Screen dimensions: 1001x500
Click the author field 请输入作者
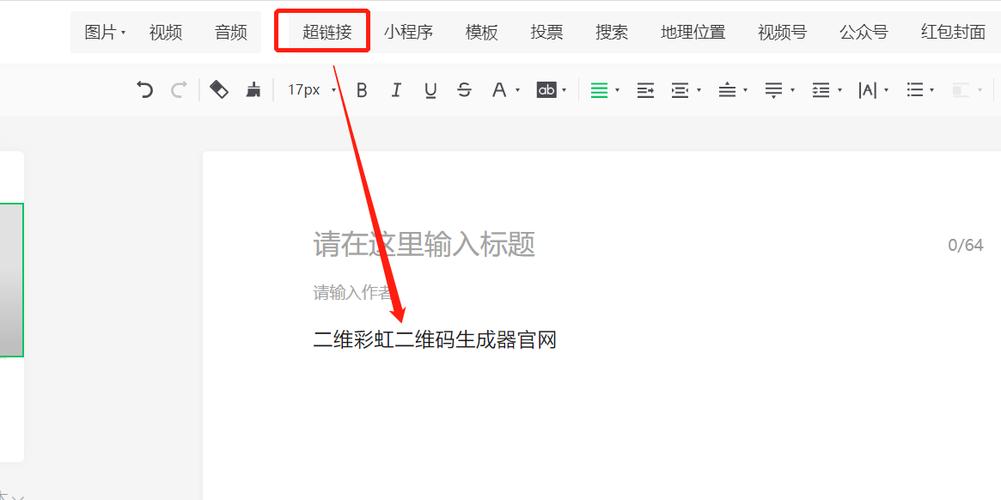point(352,293)
